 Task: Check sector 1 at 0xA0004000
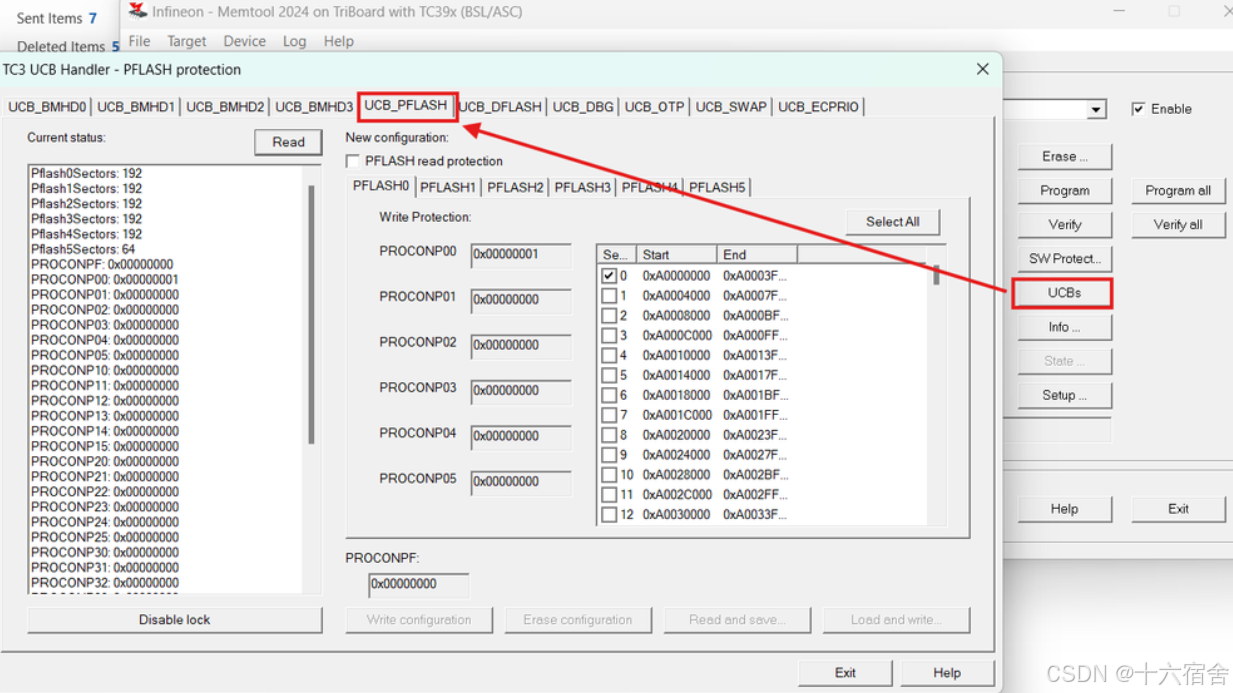pyautogui.click(x=609, y=295)
